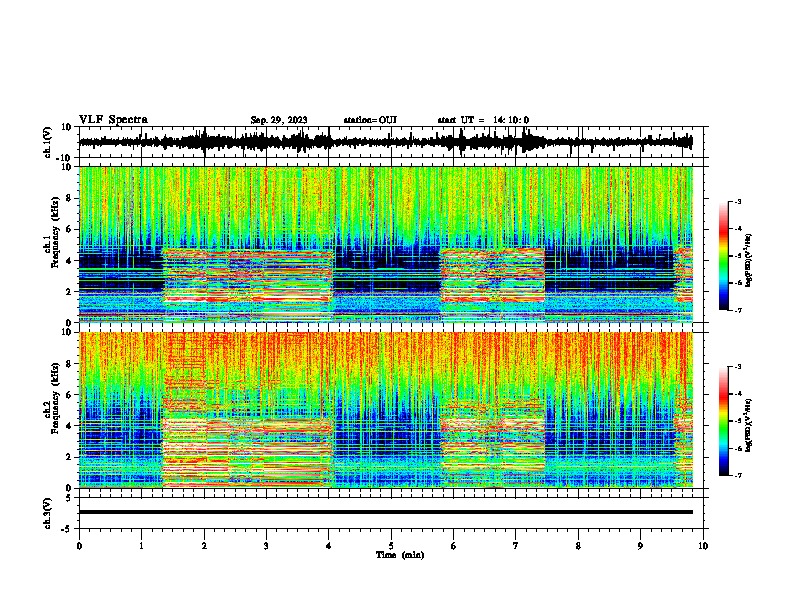Click the "ch.1(V)" waveform axis label

(x=48, y=142)
